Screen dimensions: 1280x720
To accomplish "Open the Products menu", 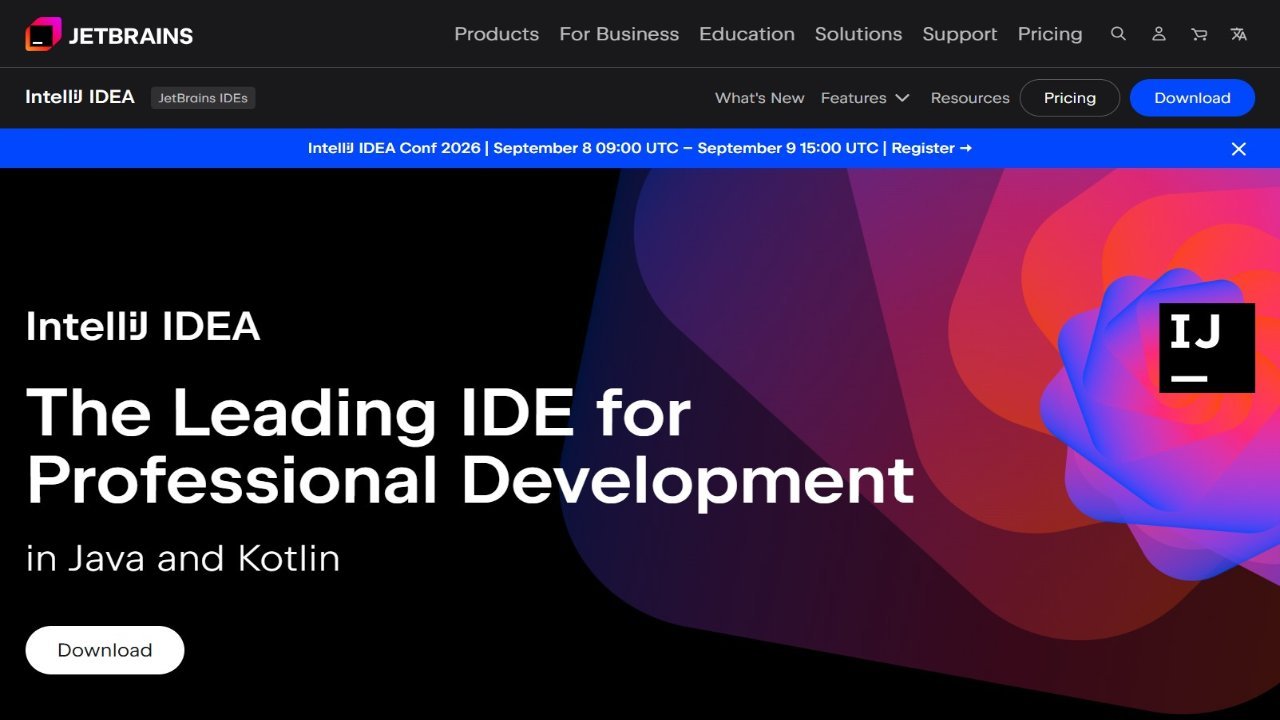I will 496,34.
